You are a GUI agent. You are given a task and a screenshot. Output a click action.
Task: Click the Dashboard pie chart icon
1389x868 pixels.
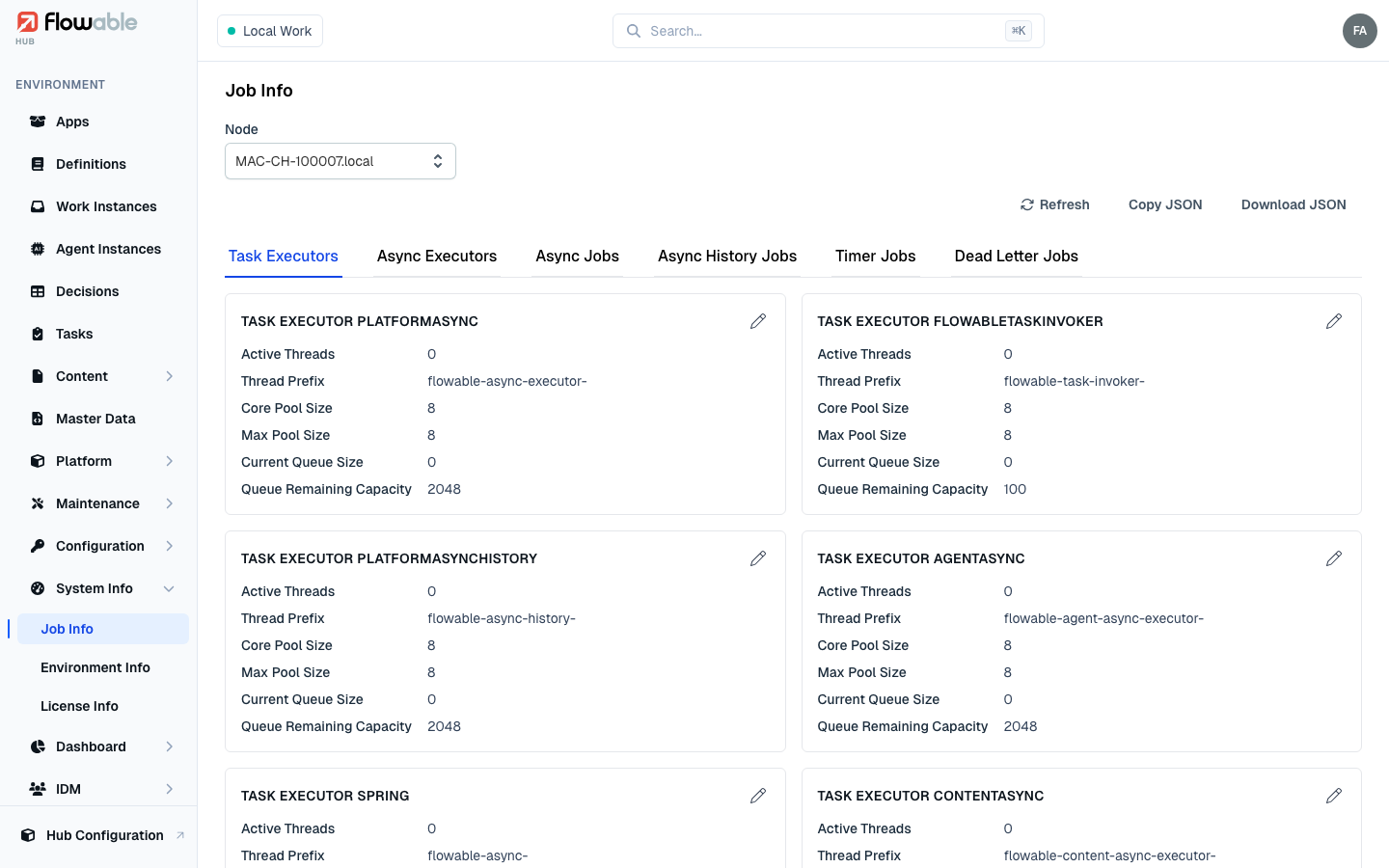click(x=38, y=746)
